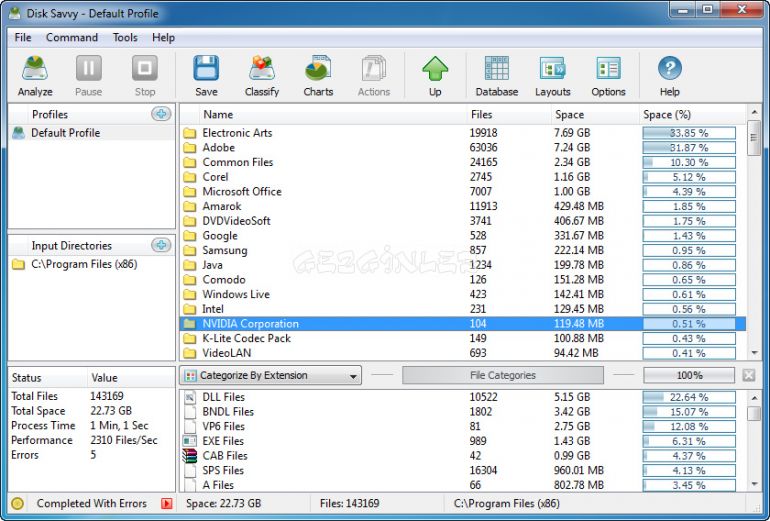Click the Status column header

tap(47, 378)
